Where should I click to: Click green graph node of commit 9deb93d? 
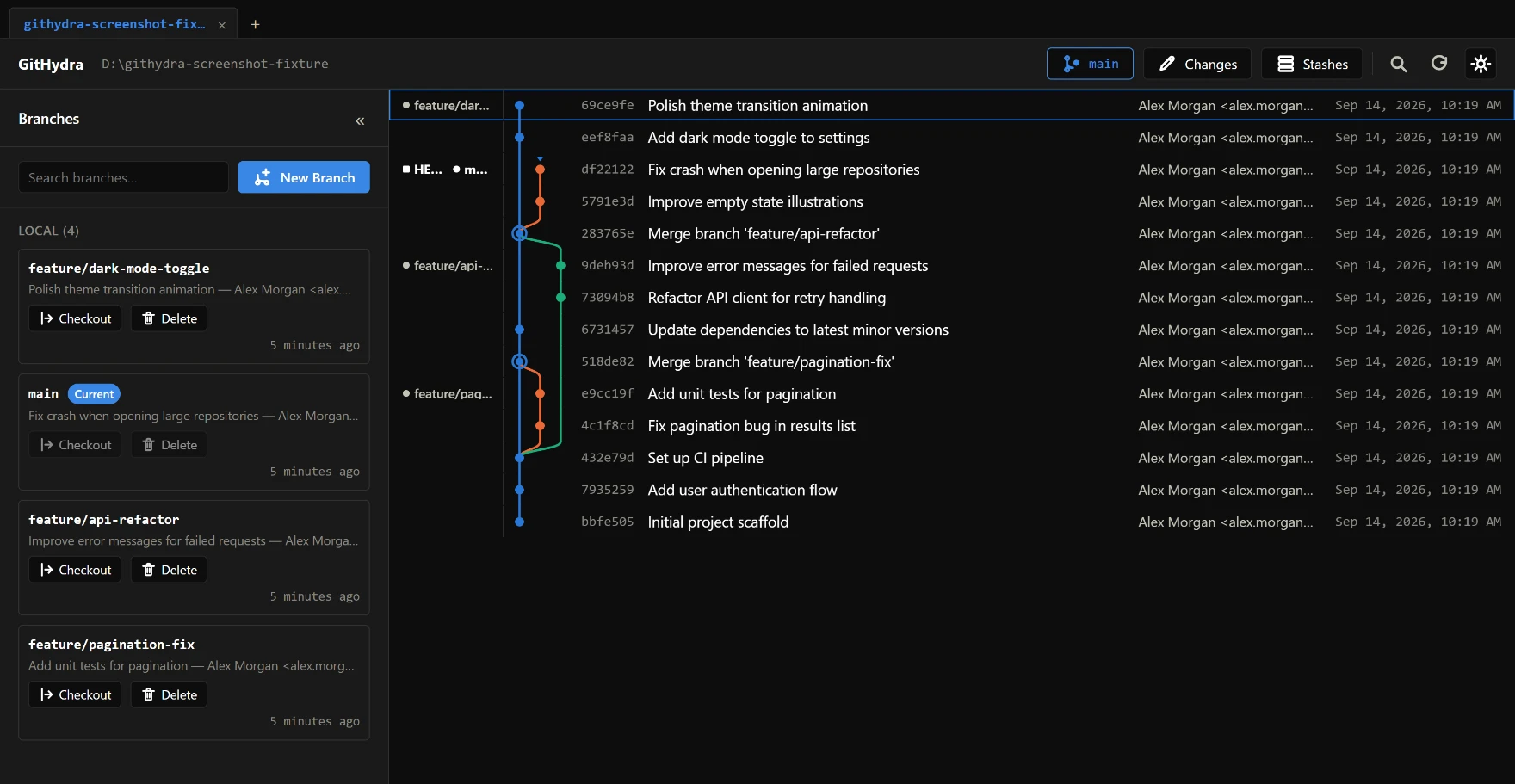[x=560, y=266]
